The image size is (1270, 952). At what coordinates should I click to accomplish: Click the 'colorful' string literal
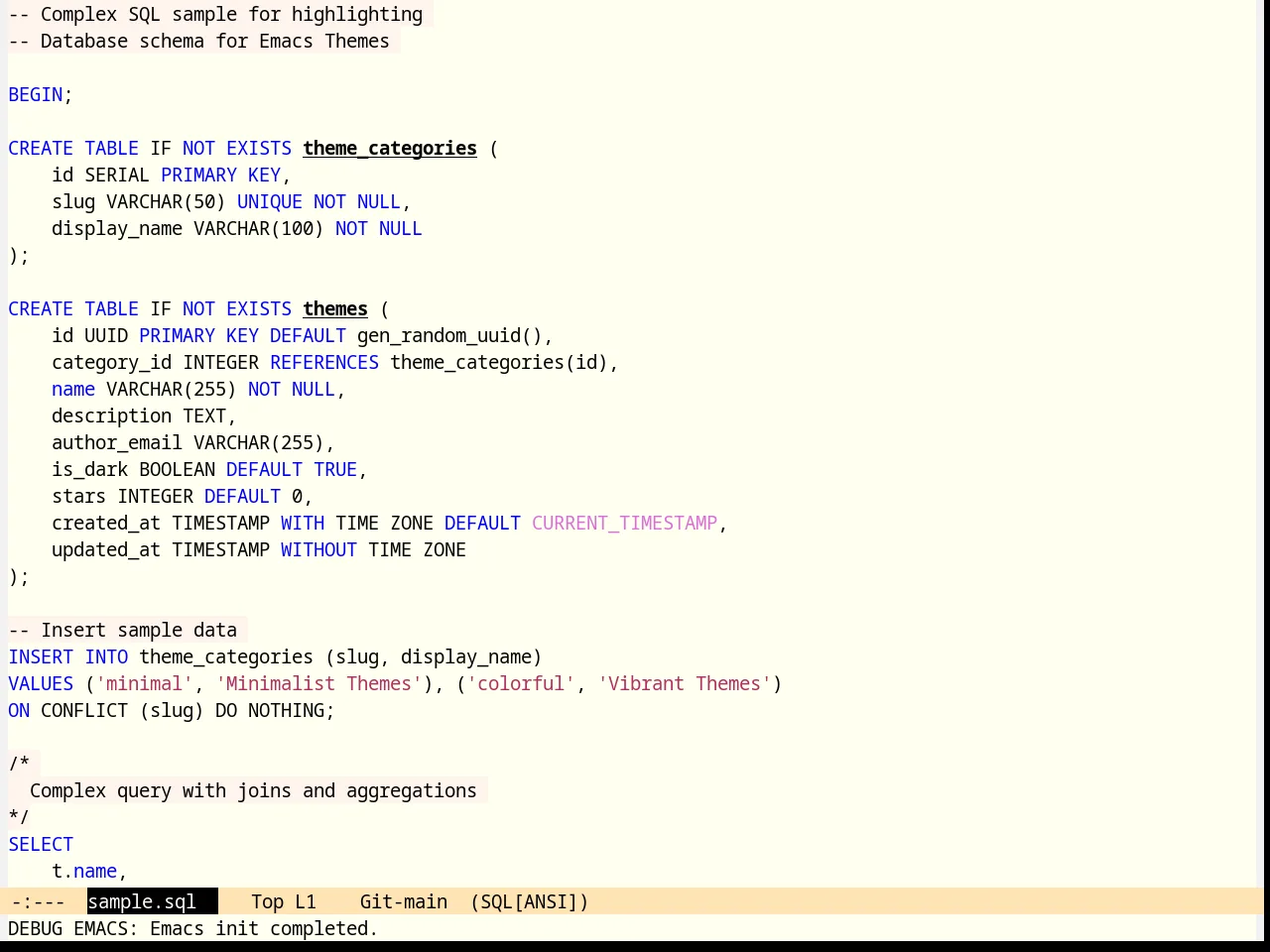(521, 683)
